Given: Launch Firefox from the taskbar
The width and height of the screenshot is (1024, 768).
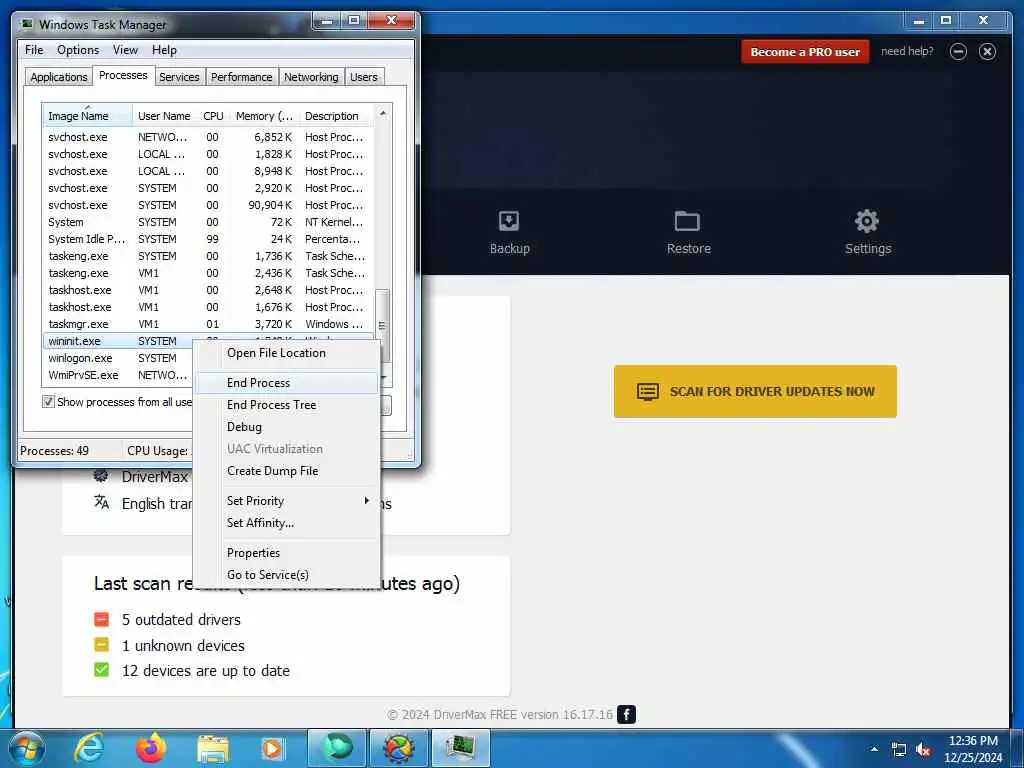Looking at the screenshot, I should pyautogui.click(x=151, y=748).
